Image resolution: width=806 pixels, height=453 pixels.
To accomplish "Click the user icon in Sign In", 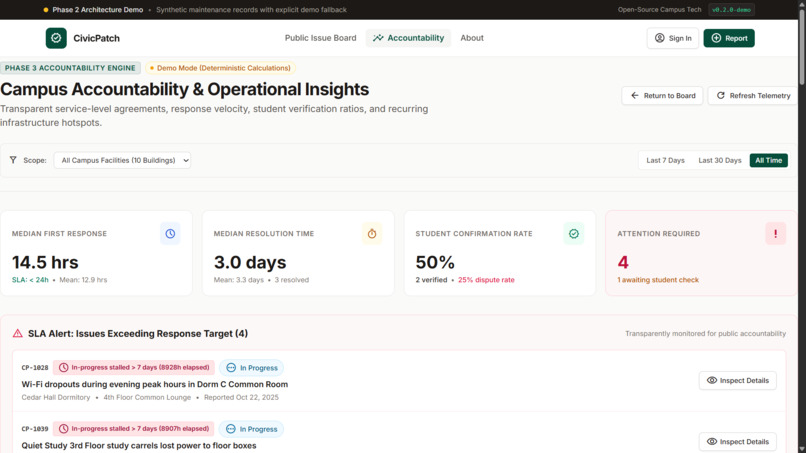I will [x=660, y=38].
